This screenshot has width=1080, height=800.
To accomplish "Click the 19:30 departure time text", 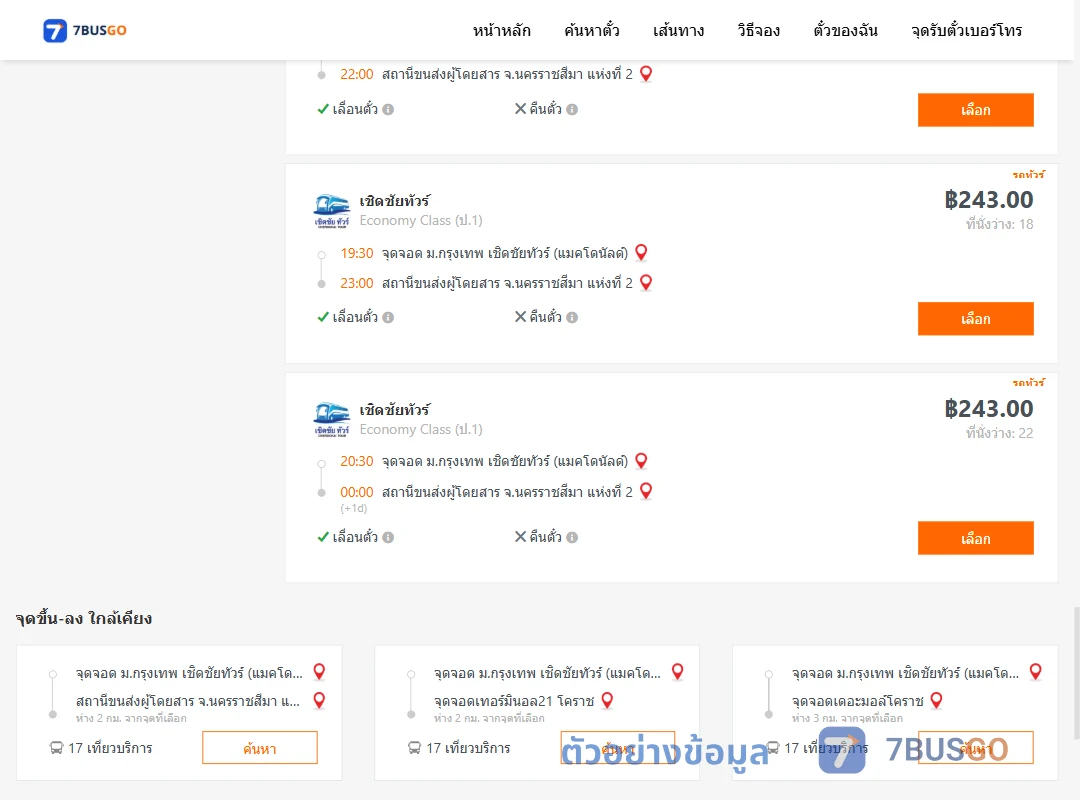I will [357, 253].
